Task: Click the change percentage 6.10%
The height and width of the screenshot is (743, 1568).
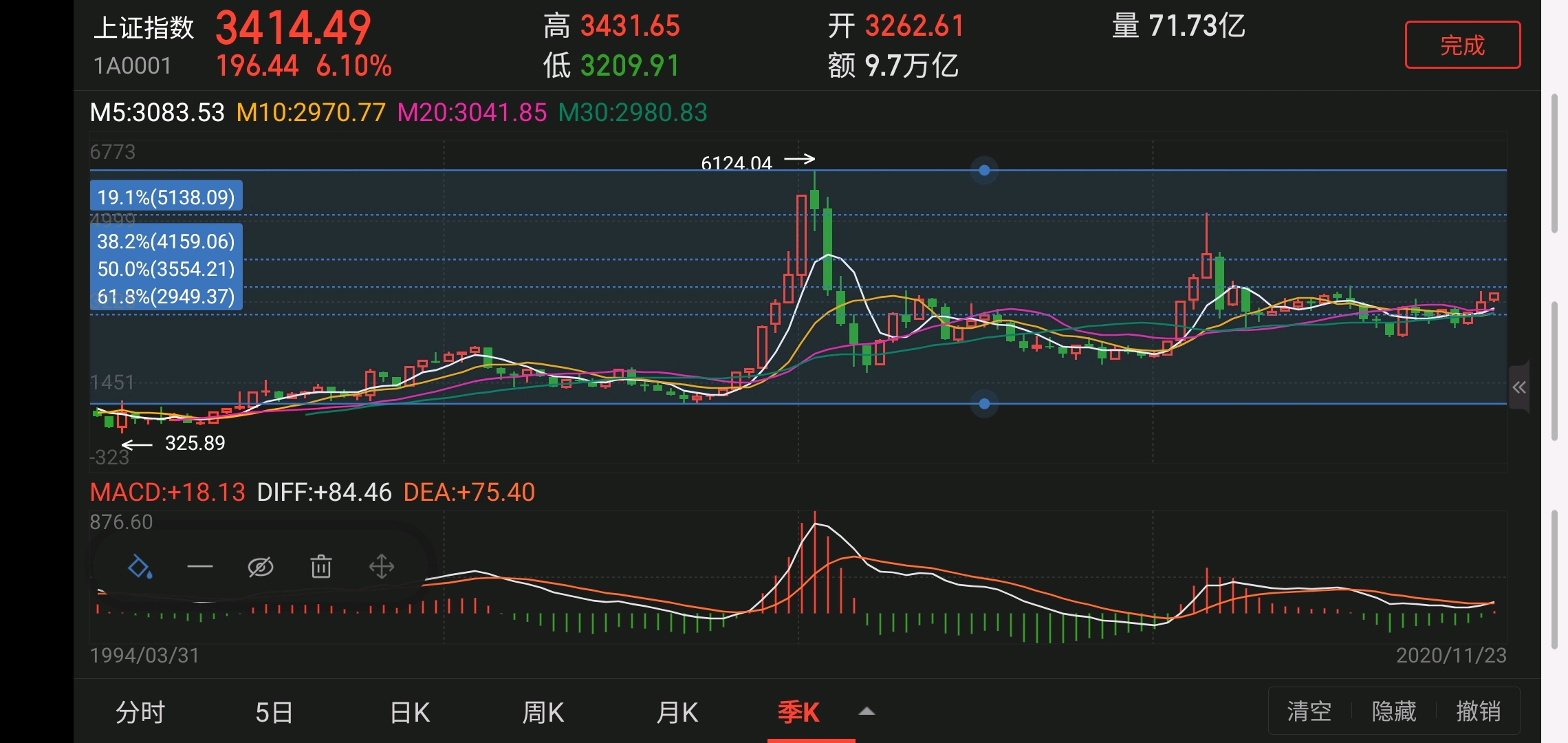Action: coord(354,66)
